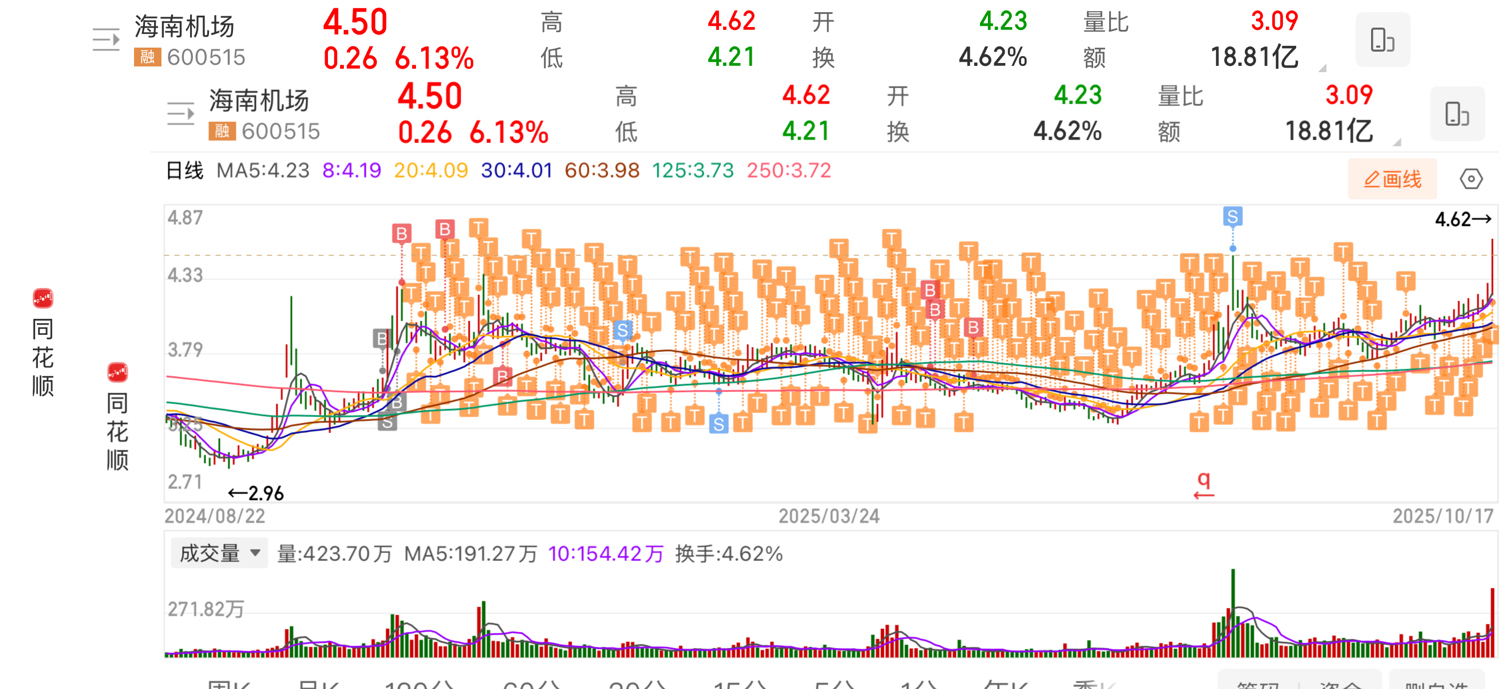Tap the 3.79 price axis label
The height and width of the screenshot is (689, 1500).
(x=184, y=351)
